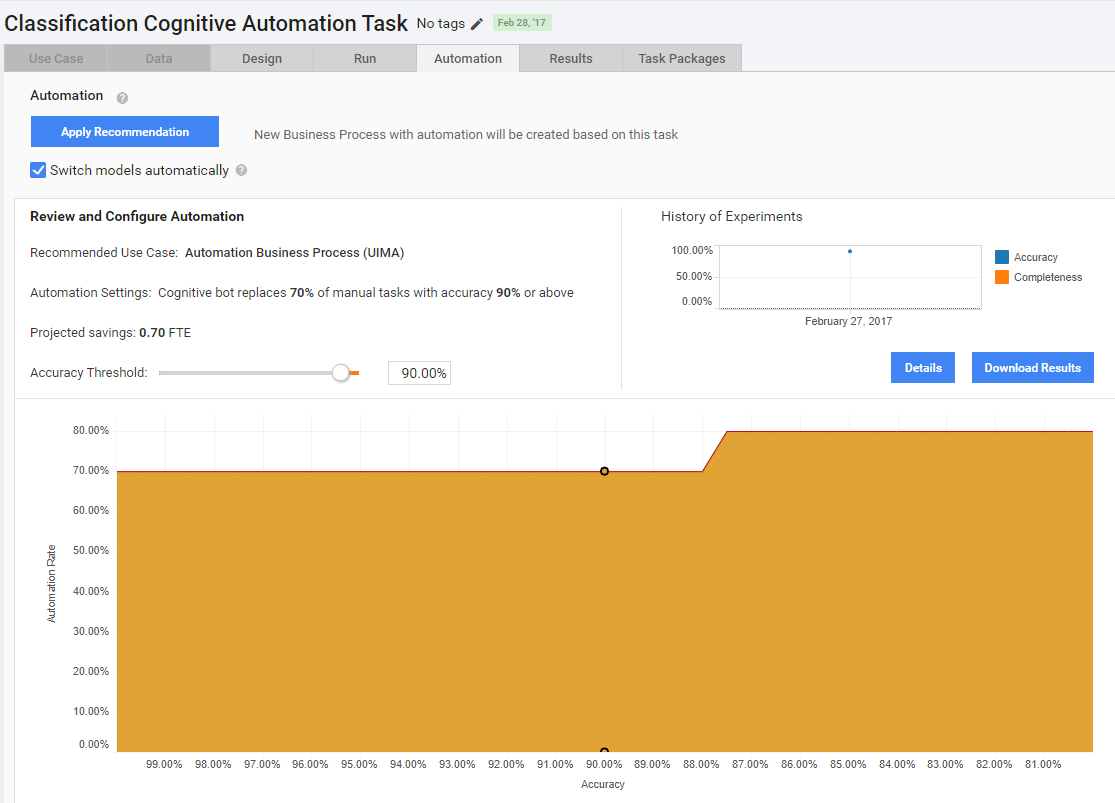Open the Task Packages tab
This screenshot has height=803, width=1115.
pyautogui.click(x=682, y=58)
